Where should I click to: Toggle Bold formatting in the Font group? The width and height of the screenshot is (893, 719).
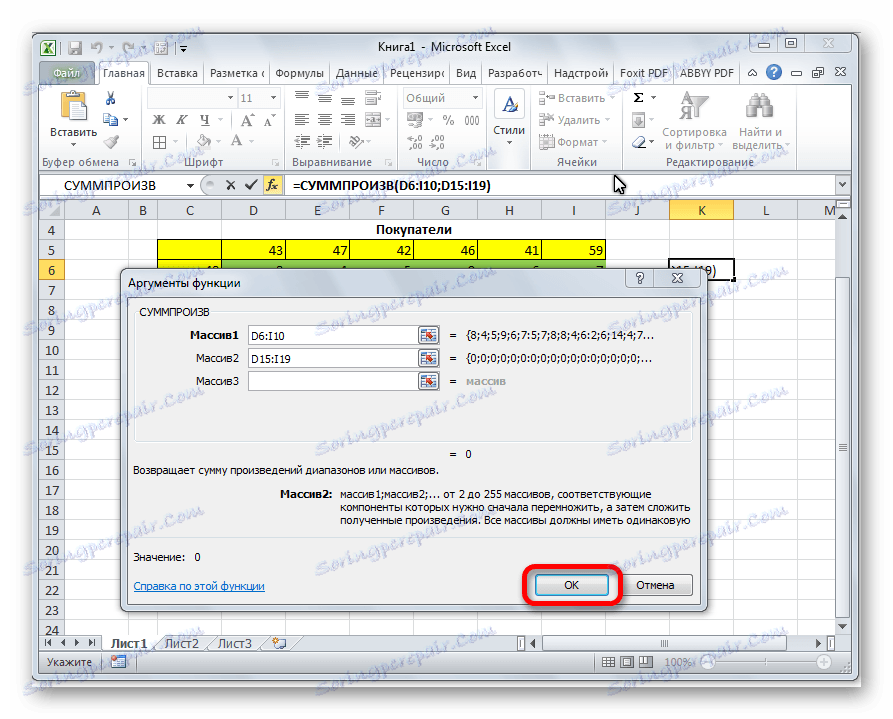click(x=160, y=119)
